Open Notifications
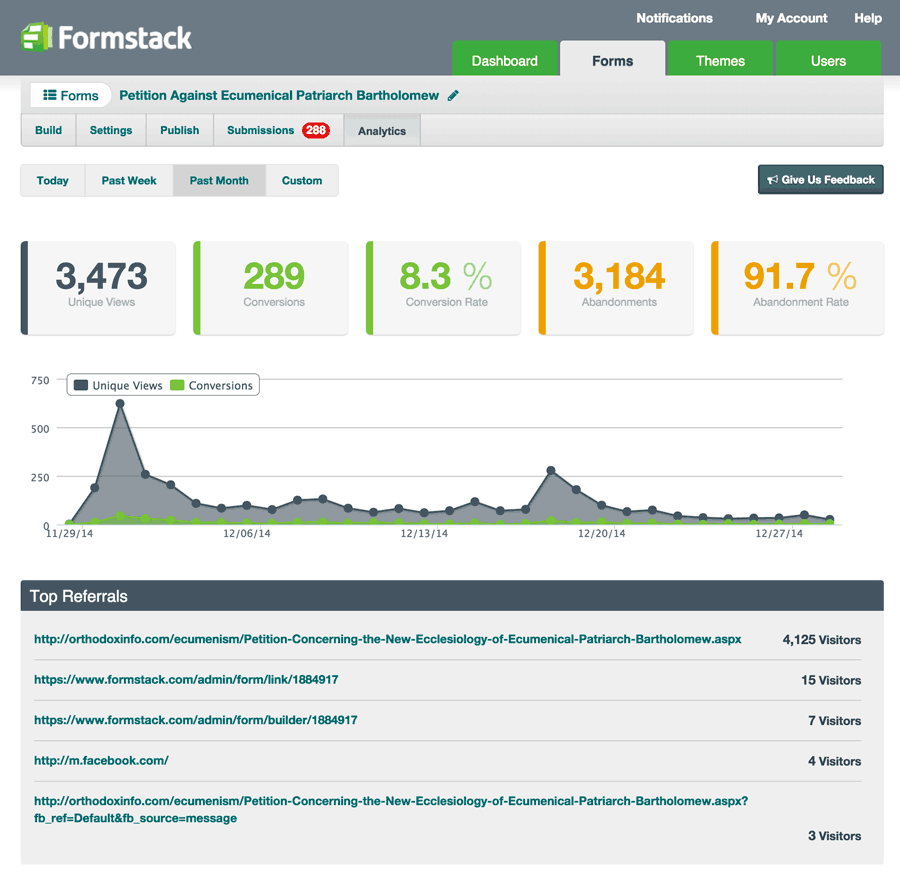The height and width of the screenshot is (878, 900). click(674, 18)
